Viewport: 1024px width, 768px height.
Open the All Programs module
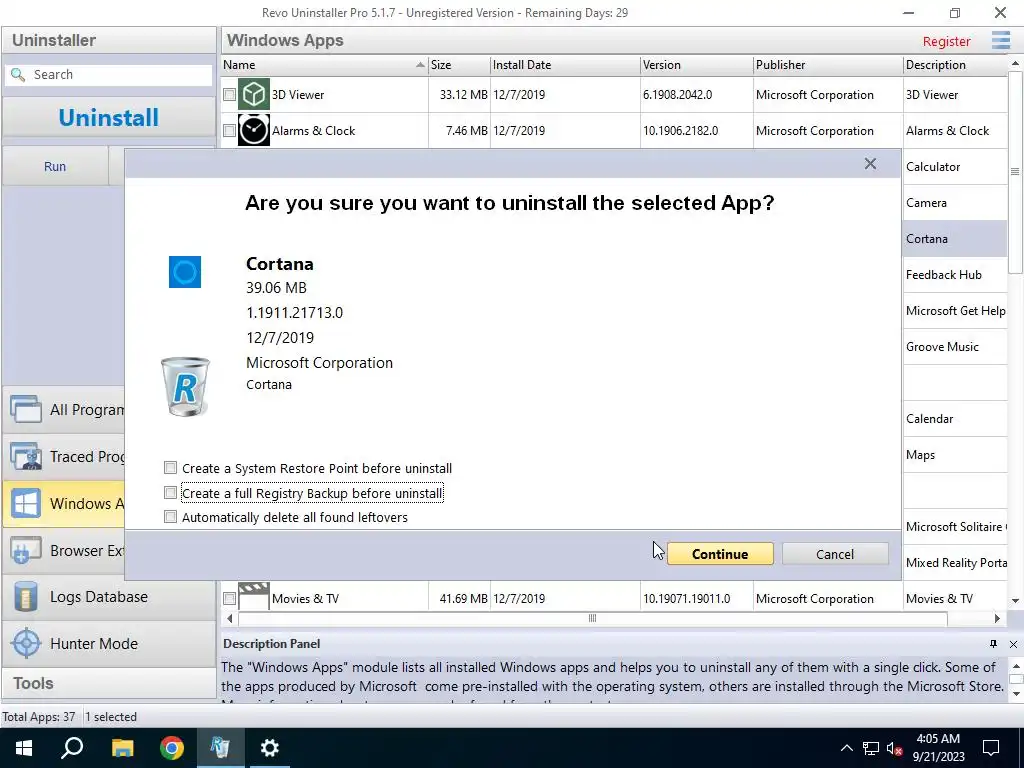tap(63, 409)
